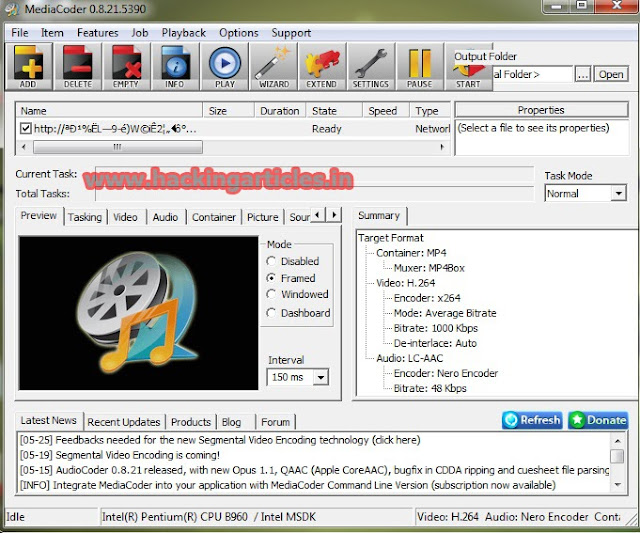640x533 pixels.
Task: Click the START transcoding icon
Action: (469, 69)
